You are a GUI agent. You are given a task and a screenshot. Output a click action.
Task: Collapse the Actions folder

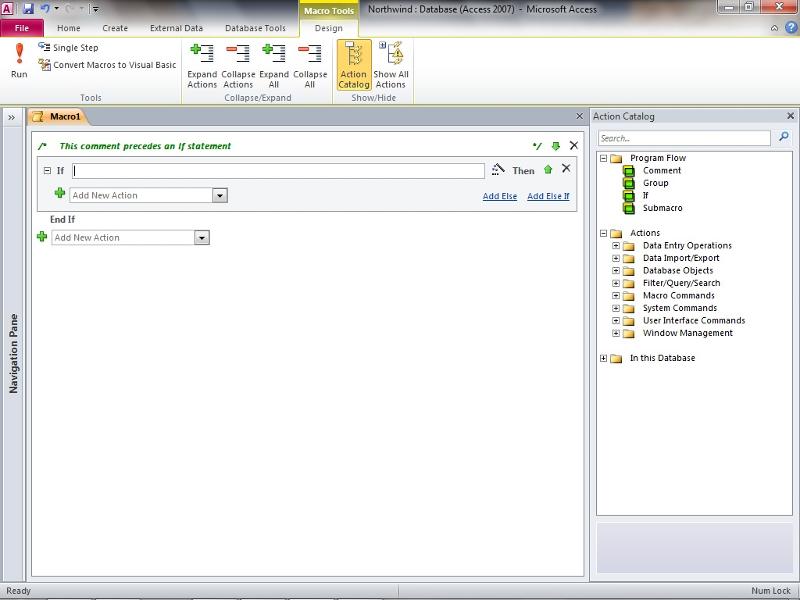coord(604,233)
